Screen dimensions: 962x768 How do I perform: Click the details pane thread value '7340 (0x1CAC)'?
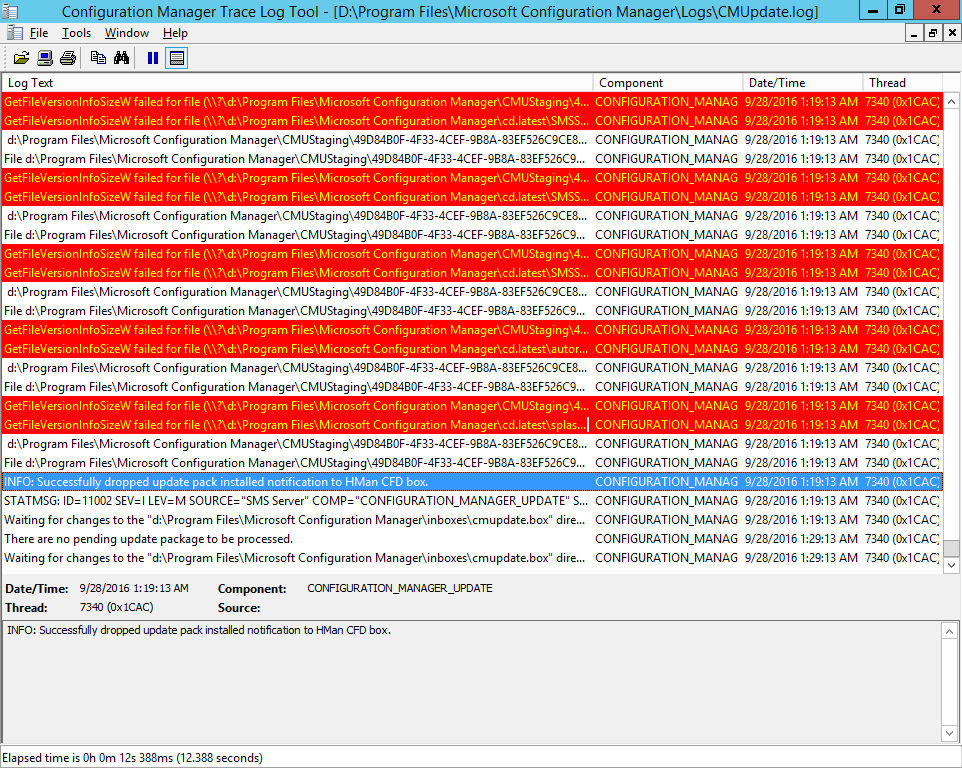coord(117,607)
